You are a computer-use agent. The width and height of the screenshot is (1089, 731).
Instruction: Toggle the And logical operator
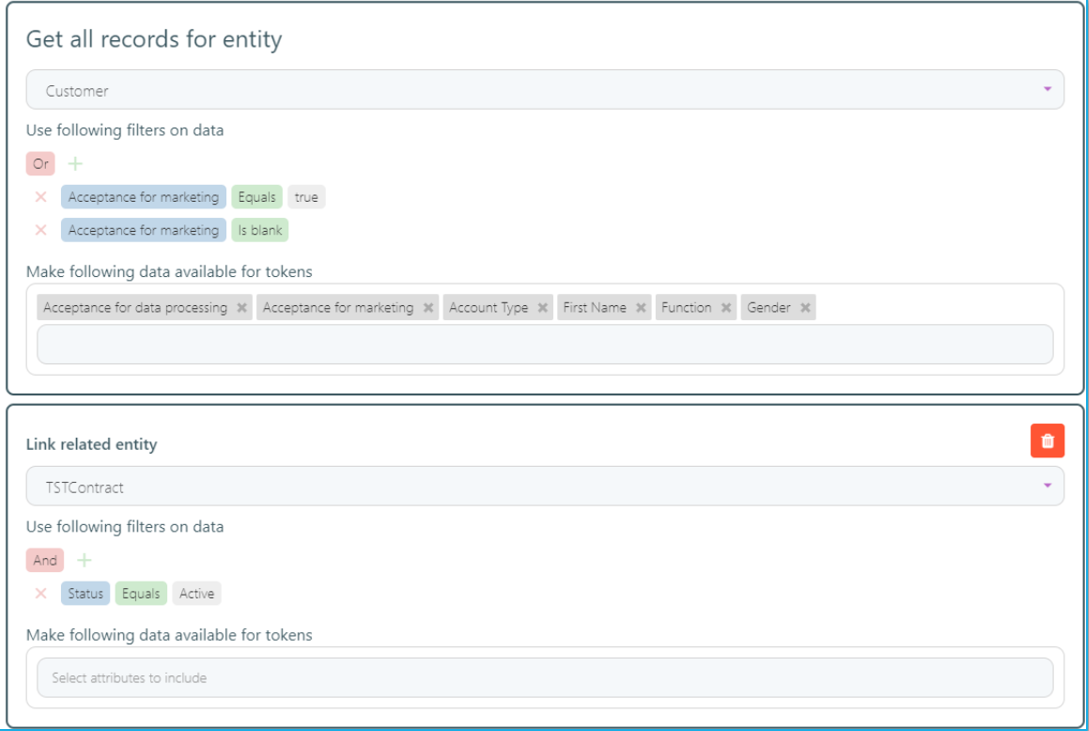pos(45,561)
